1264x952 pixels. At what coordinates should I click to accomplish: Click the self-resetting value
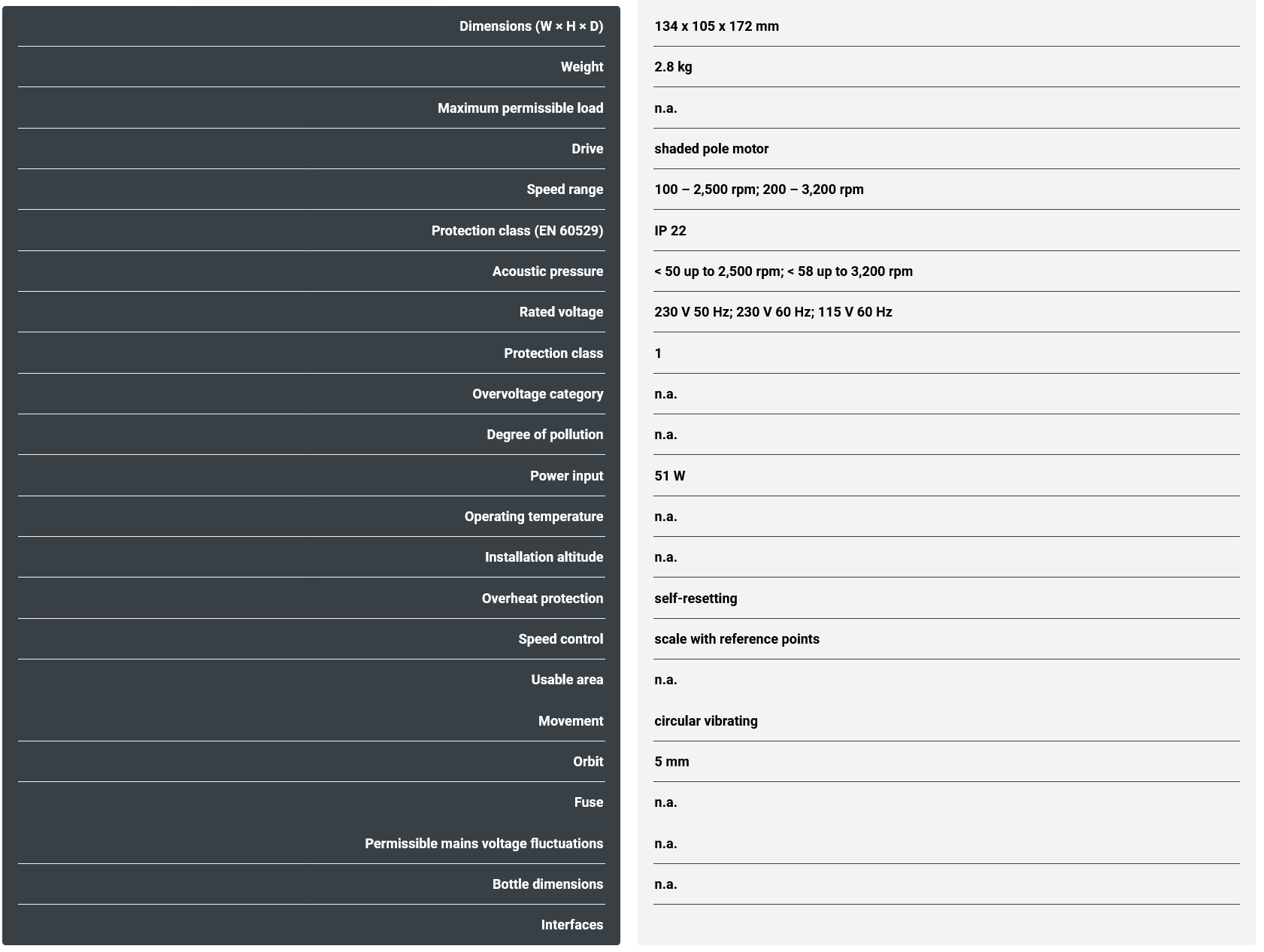[x=696, y=599]
